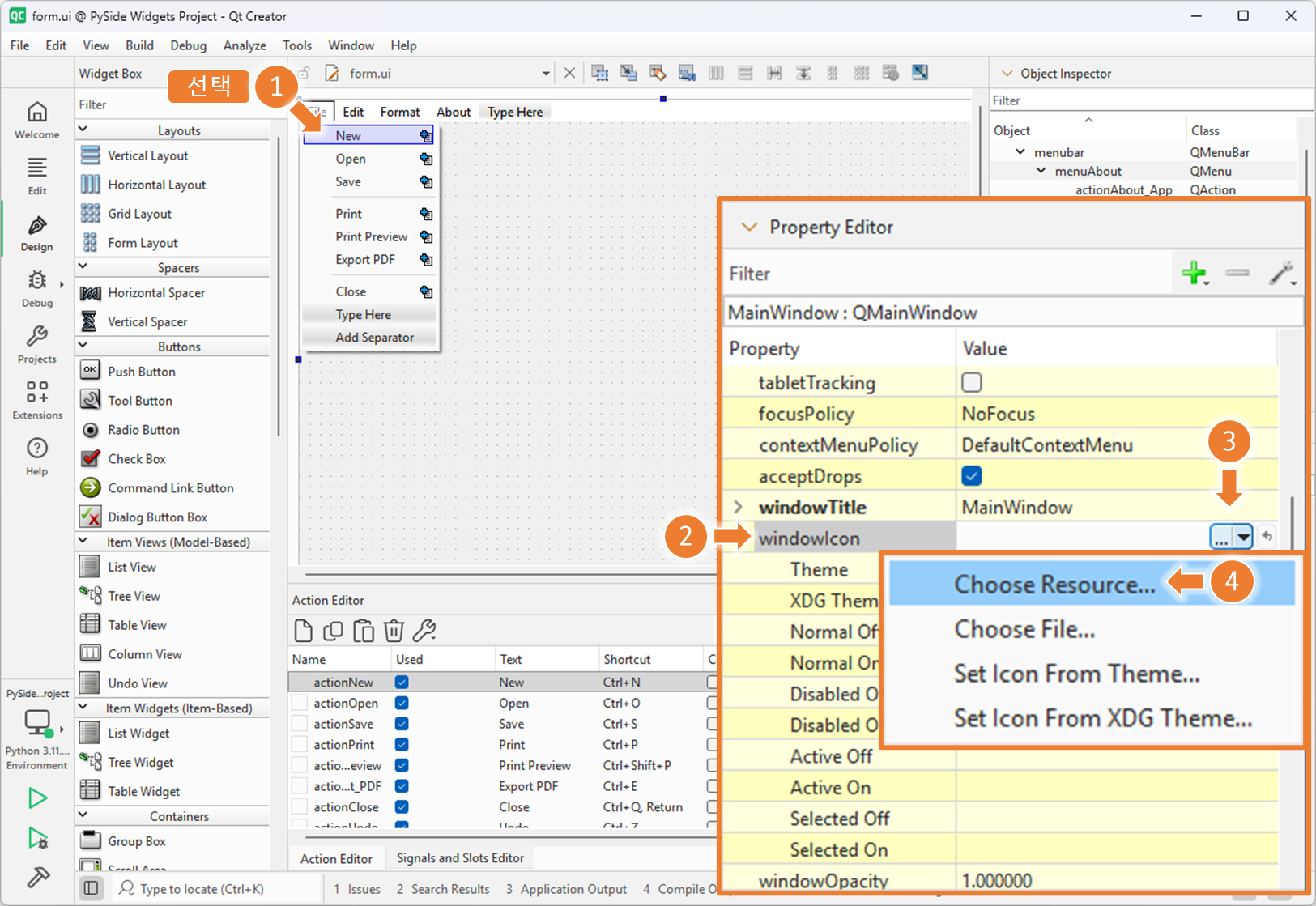Collapse the Containers group
Viewport: 1316px width, 906px height.
(x=83, y=815)
